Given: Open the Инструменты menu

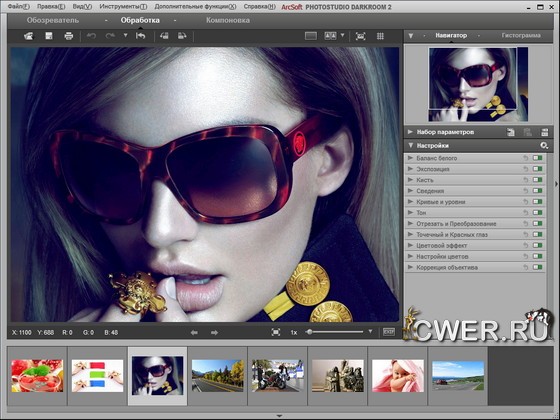Looking at the screenshot, I should click(123, 7).
